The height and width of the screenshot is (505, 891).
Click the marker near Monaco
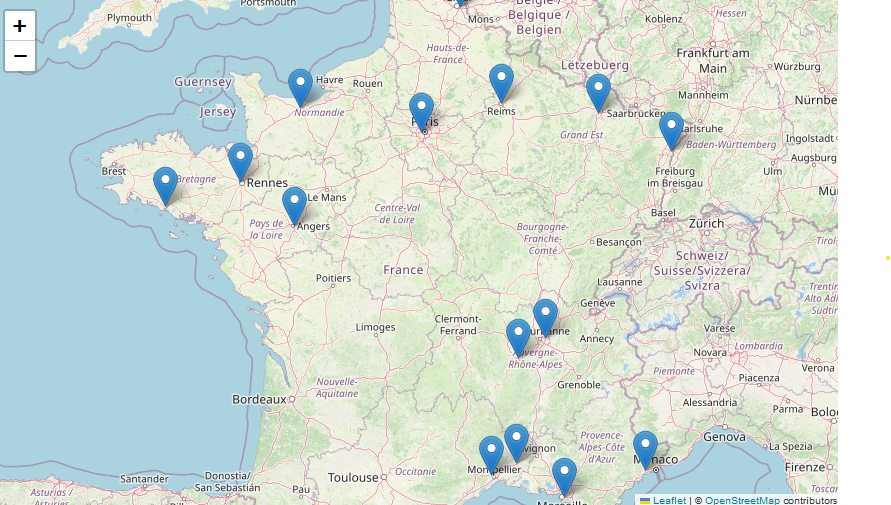coord(645,448)
